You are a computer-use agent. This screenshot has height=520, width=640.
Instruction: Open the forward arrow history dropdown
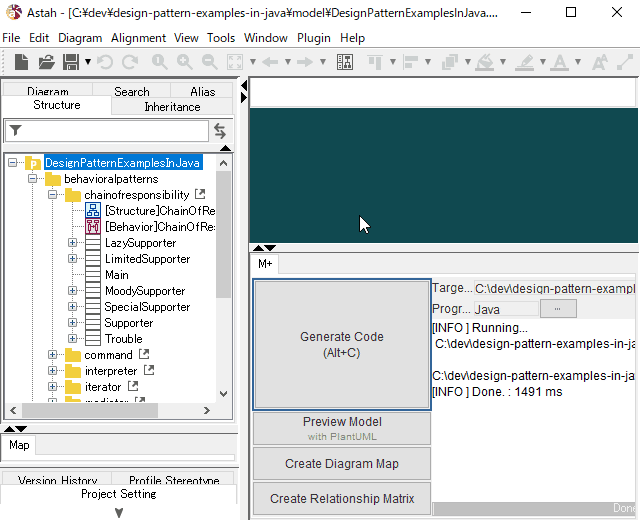tap(323, 62)
